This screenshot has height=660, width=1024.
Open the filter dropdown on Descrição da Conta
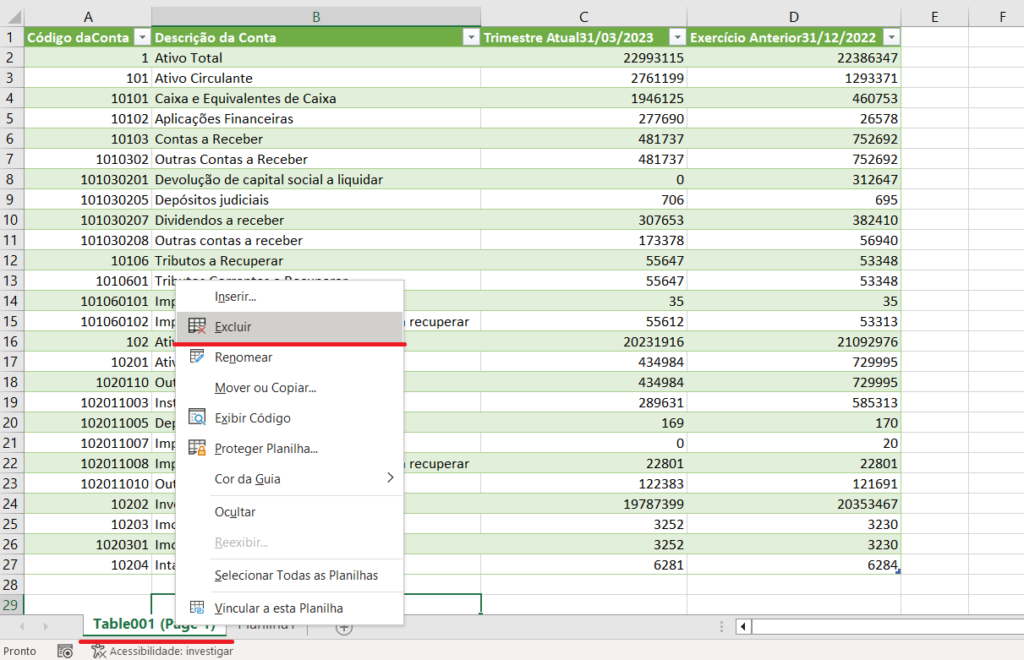click(x=470, y=34)
